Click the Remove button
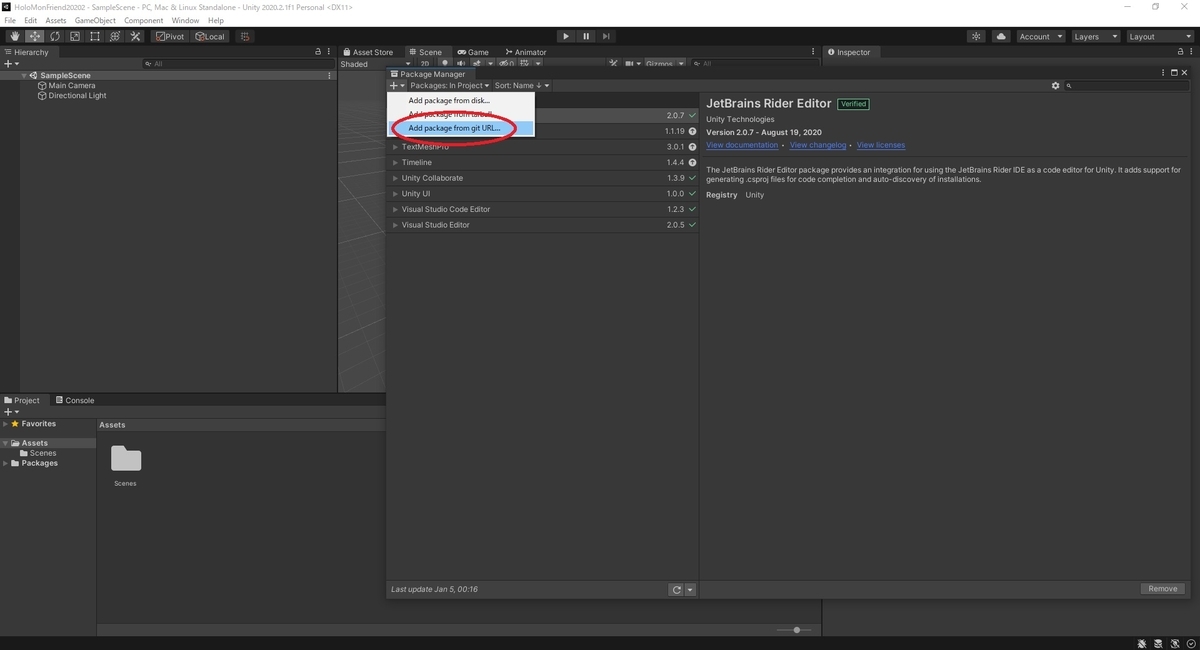The width and height of the screenshot is (1200, 650). (x=1162, y=589)
